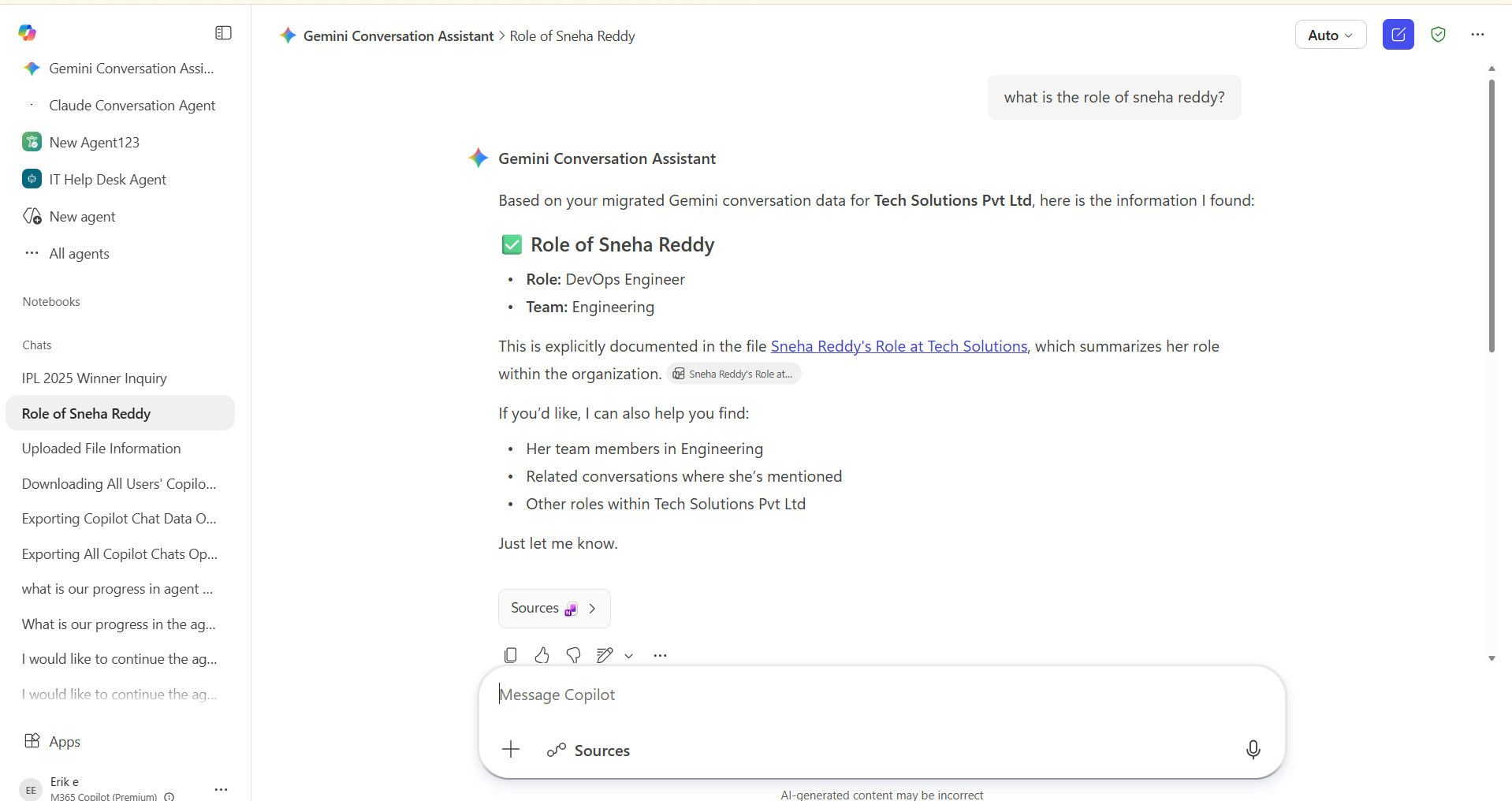Image resolution: width=1512 pixels, height=801 pixels.
Task: Click the Copilot logo icon
Action: (x=28, y=32)
